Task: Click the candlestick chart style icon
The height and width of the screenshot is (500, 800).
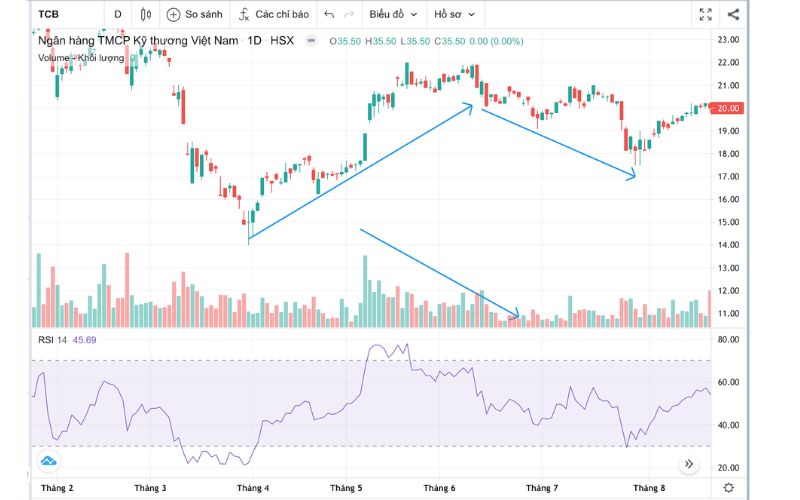Action: (x=146, y=15)
